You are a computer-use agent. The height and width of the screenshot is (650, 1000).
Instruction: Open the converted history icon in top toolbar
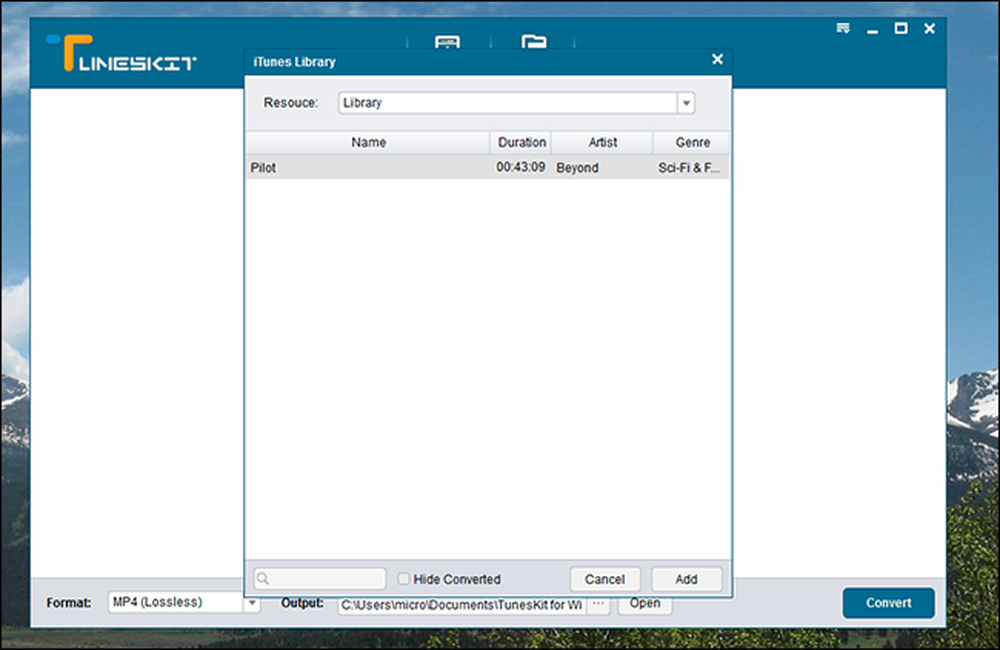coord(447,42)
